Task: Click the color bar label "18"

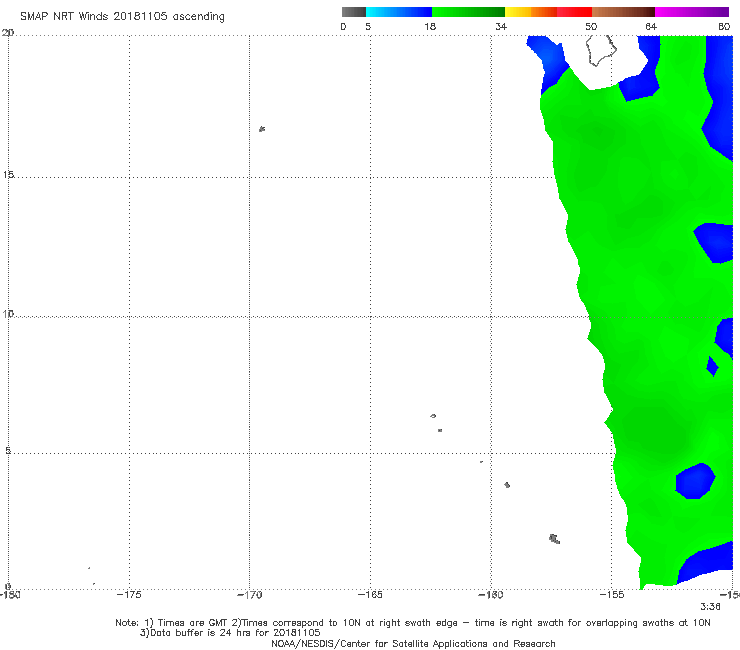Action: [430, 26]
